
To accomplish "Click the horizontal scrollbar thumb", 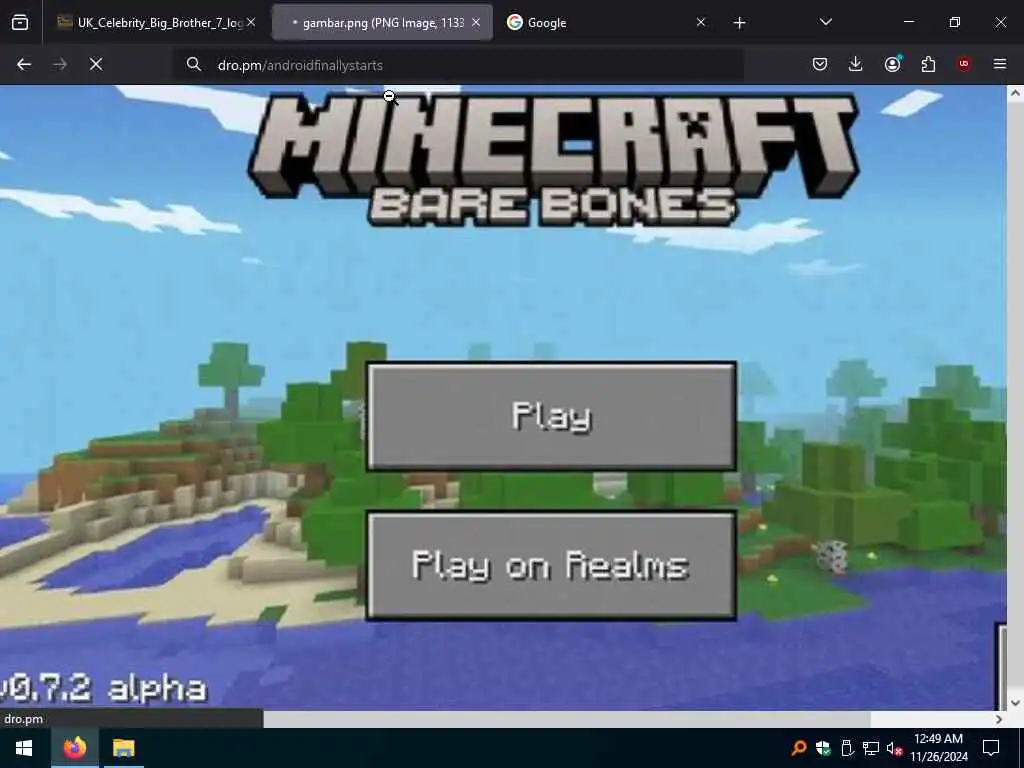I will point(567,719).
